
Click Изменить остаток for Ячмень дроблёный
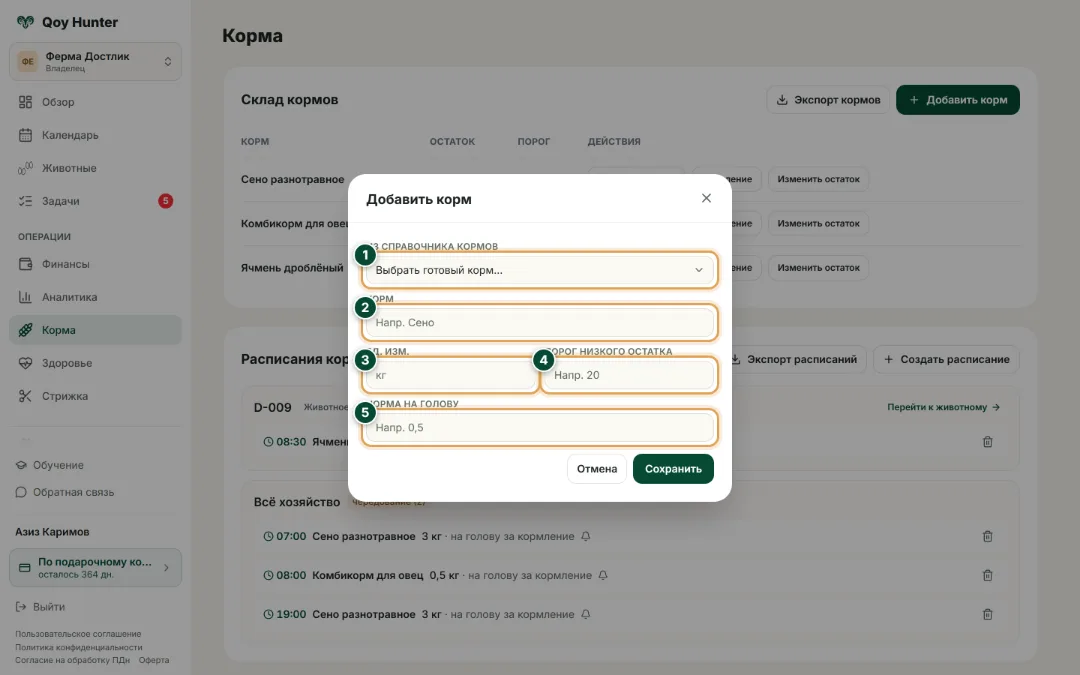pyautogui.click(x=818, y=267)
